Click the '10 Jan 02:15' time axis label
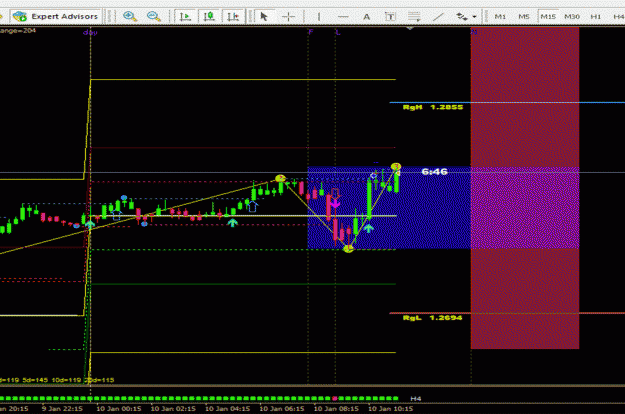 (173, 409)
